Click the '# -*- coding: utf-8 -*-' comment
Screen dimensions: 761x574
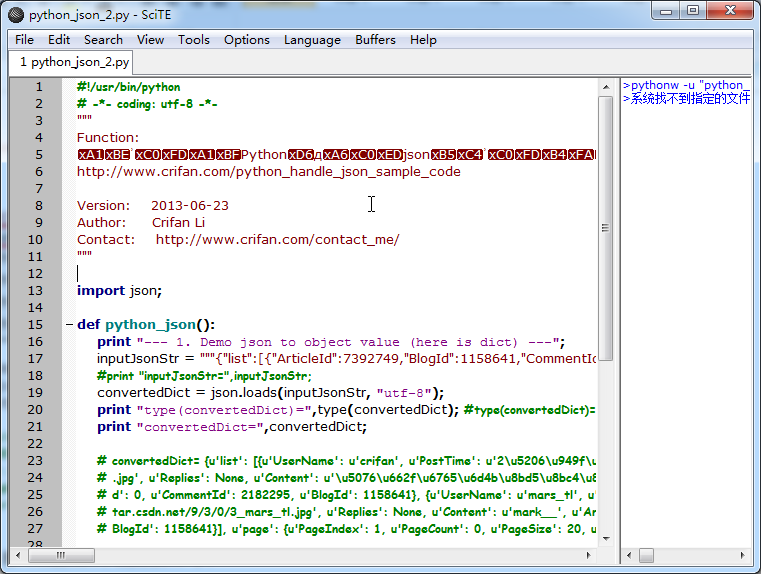coord(147,104)
